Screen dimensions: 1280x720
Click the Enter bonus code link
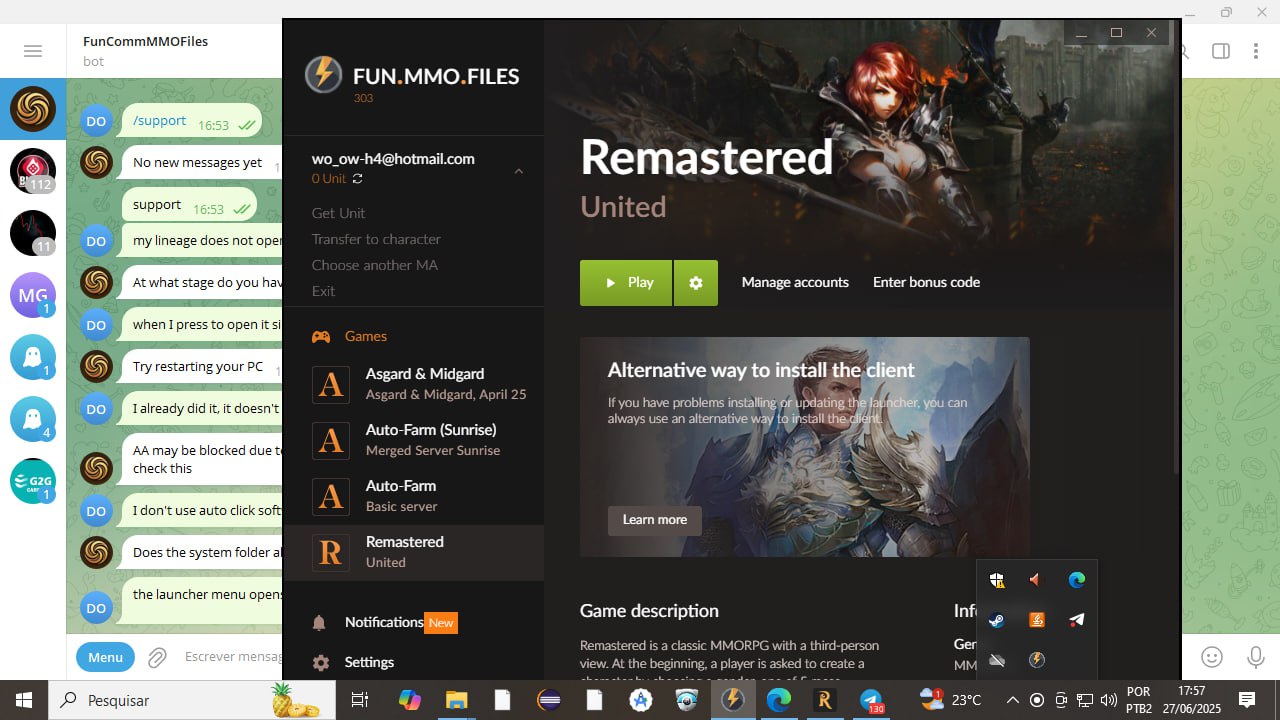tap(926, 283)
